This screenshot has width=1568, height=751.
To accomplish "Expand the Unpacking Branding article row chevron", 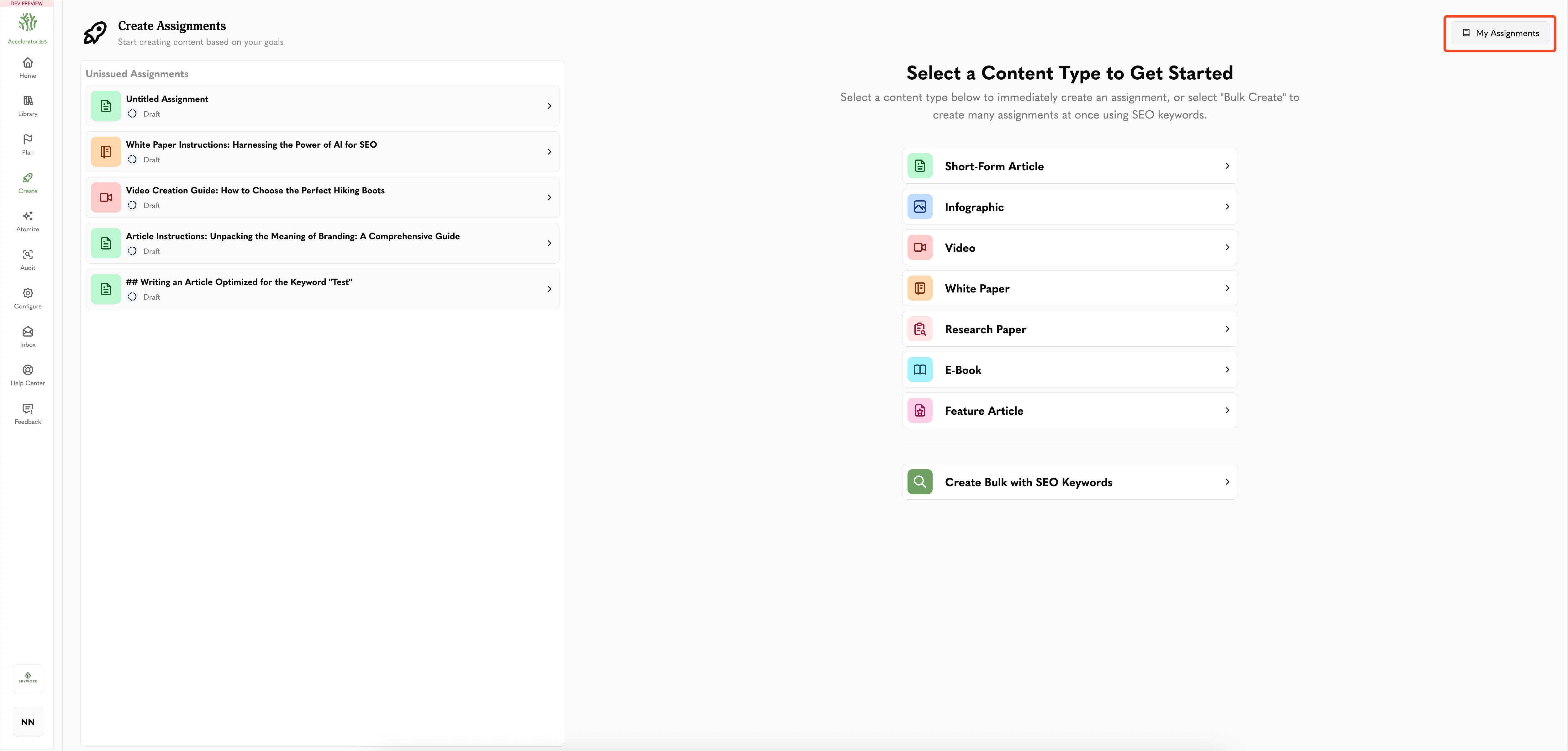I will tap(549, 244).
